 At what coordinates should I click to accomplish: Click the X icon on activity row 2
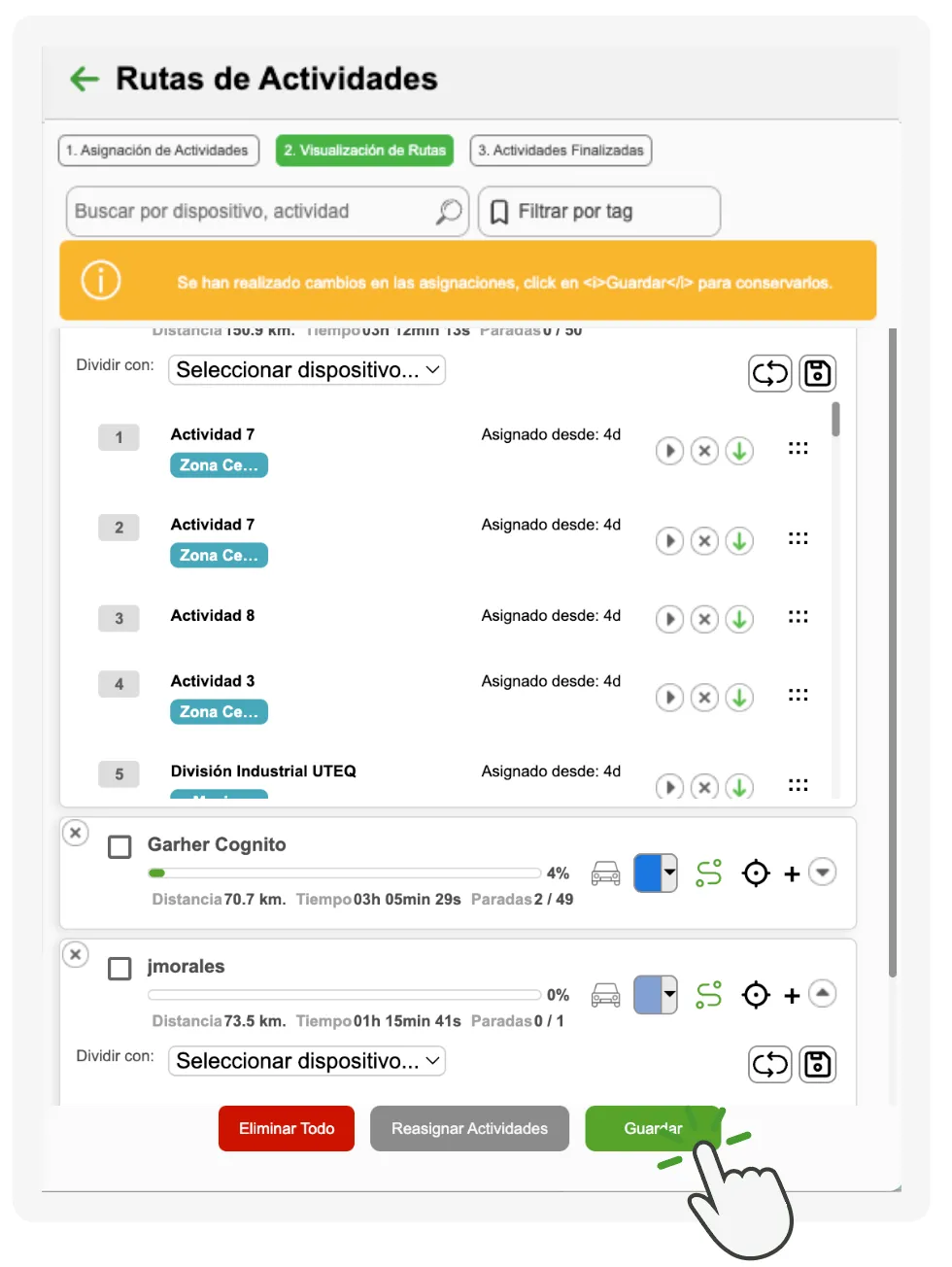(x=704, y=541)
